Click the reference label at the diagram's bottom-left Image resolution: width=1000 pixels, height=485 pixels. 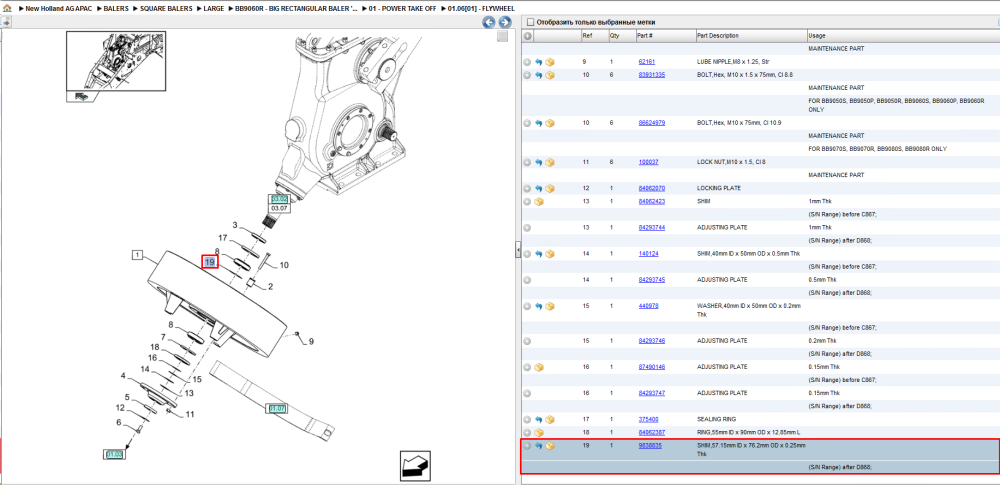point(114,454)
